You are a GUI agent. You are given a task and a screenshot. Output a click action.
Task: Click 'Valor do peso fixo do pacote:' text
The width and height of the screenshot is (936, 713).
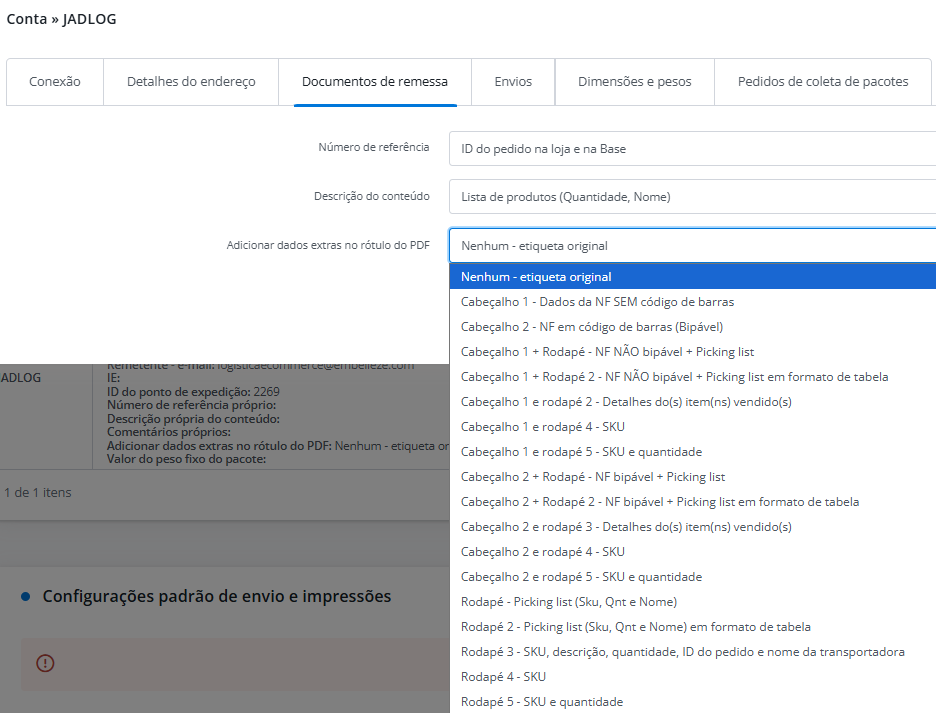pos(186,459)
